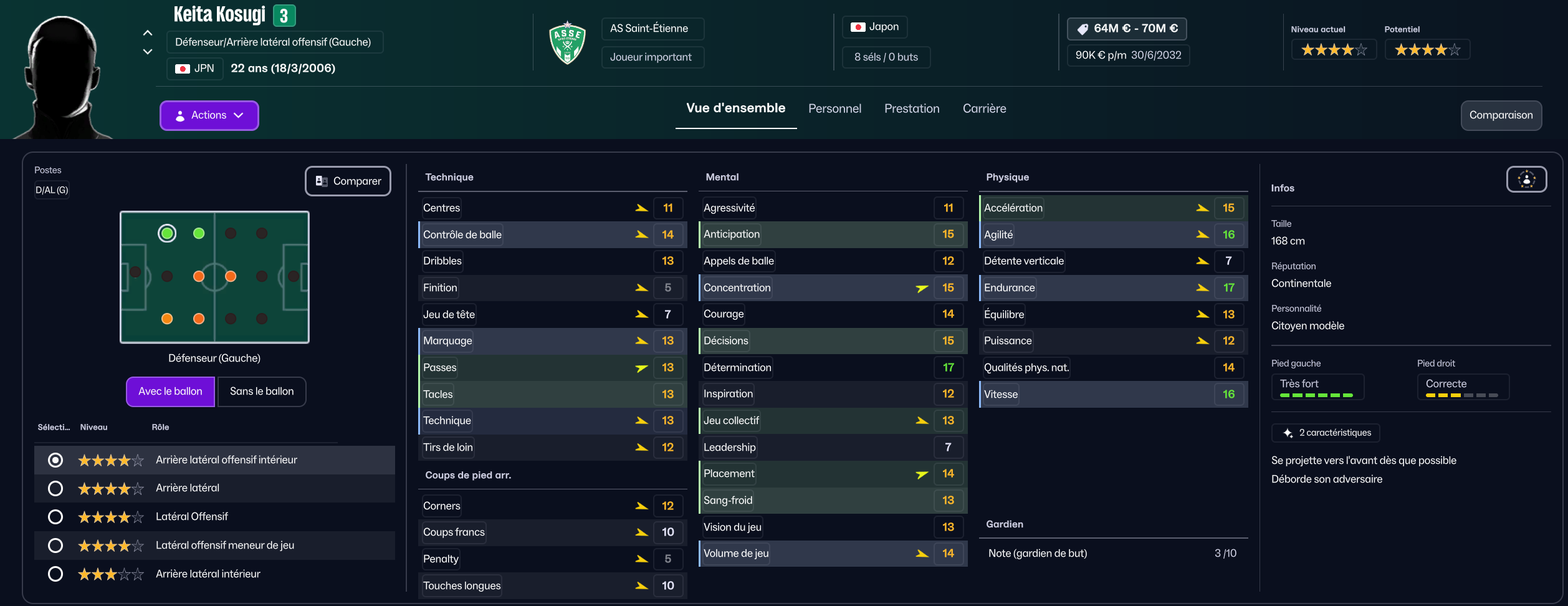Click the highlighted left-back position dot on pitch
The image size is (1568, 606).
[x=167, y=233]
